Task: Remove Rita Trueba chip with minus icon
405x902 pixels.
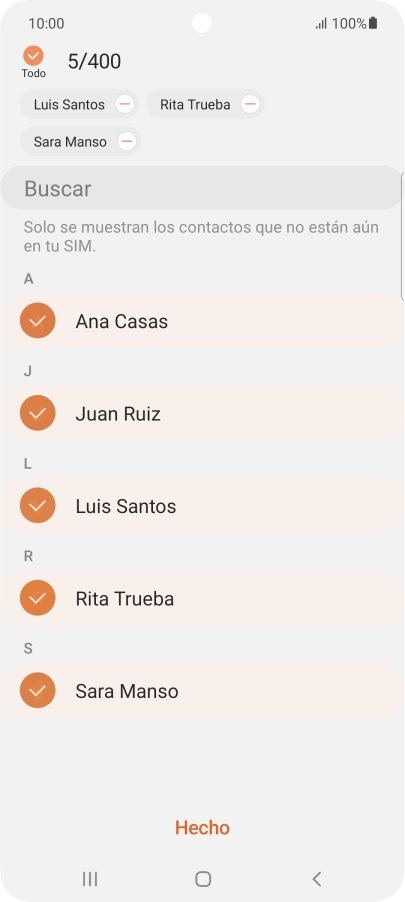Action: [250, 104]
